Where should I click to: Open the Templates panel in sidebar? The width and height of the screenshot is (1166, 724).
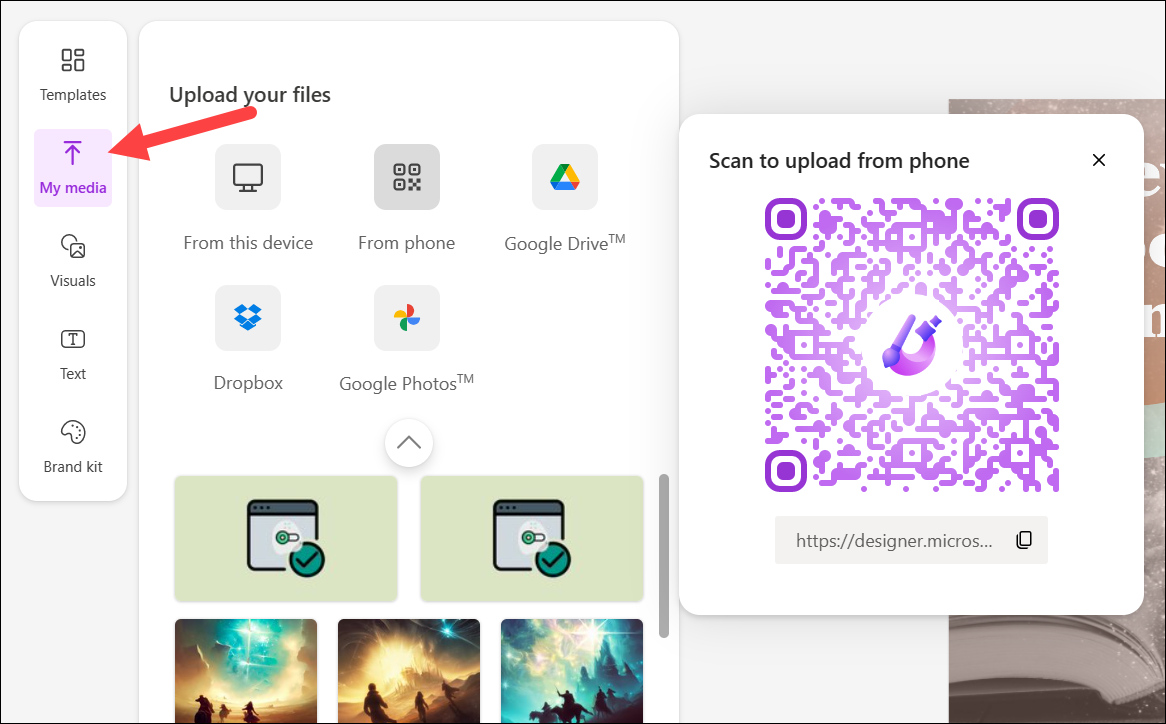tap(72, 72)
